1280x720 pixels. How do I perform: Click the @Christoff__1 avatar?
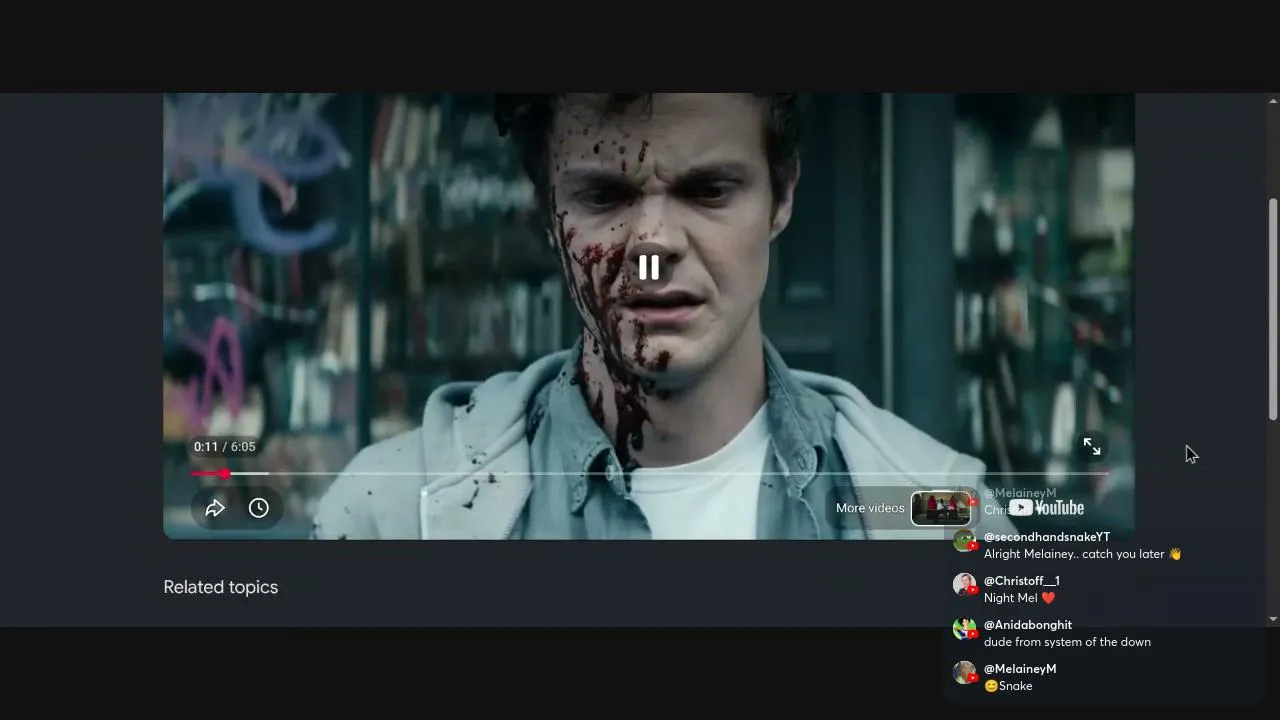click(x=964, y=585)
